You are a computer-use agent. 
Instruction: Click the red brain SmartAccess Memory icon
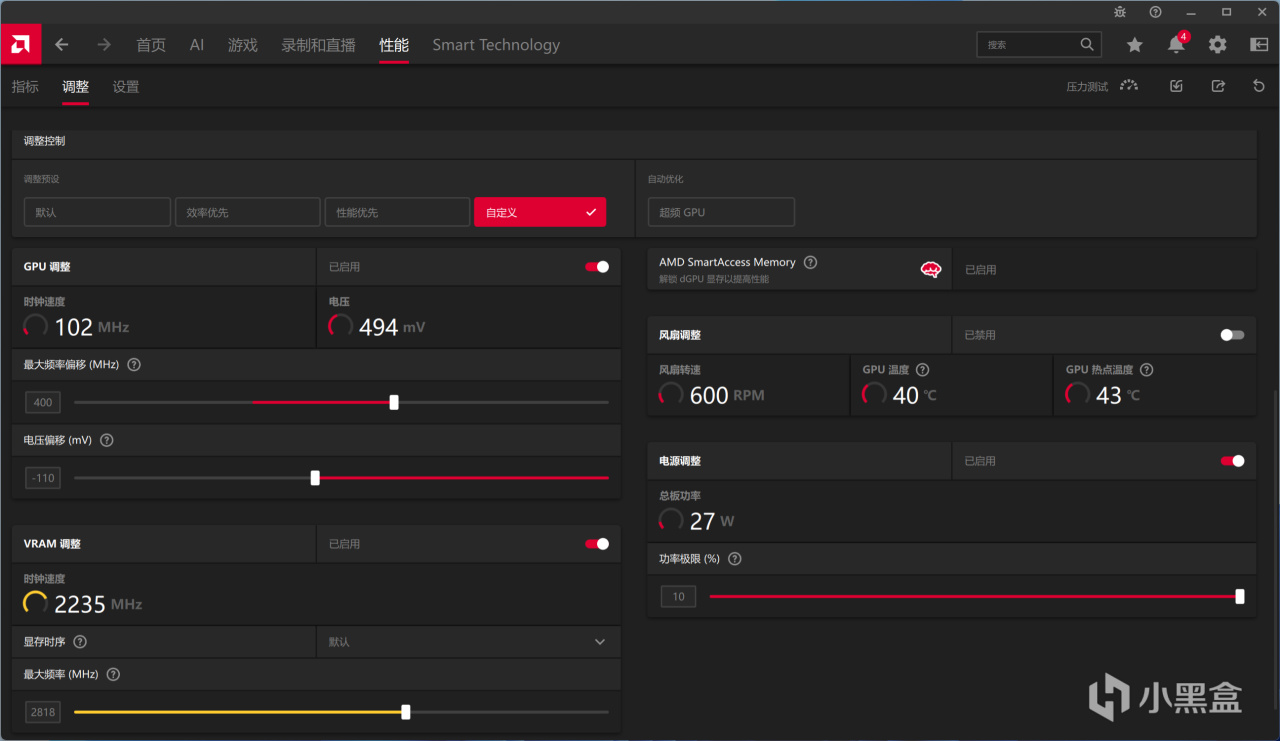click(931, 269)
